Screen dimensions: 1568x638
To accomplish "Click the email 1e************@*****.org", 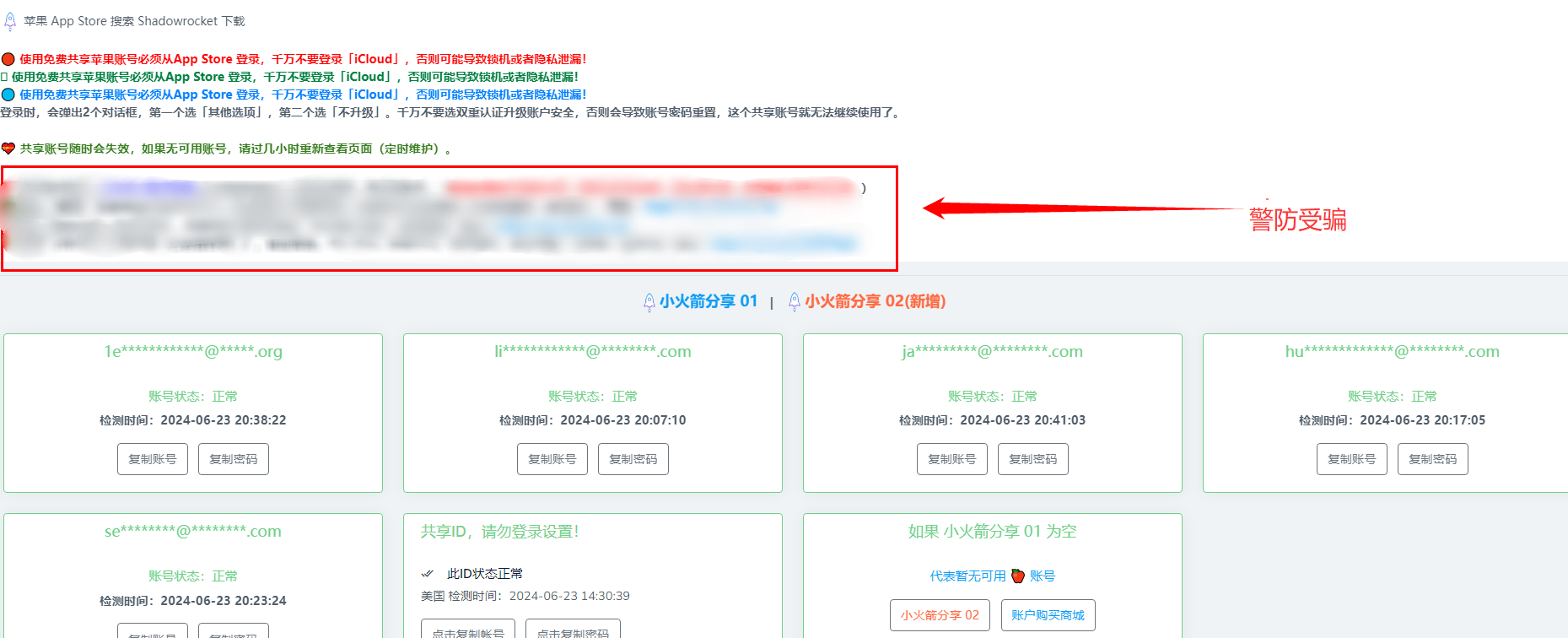I will [193, 352].
